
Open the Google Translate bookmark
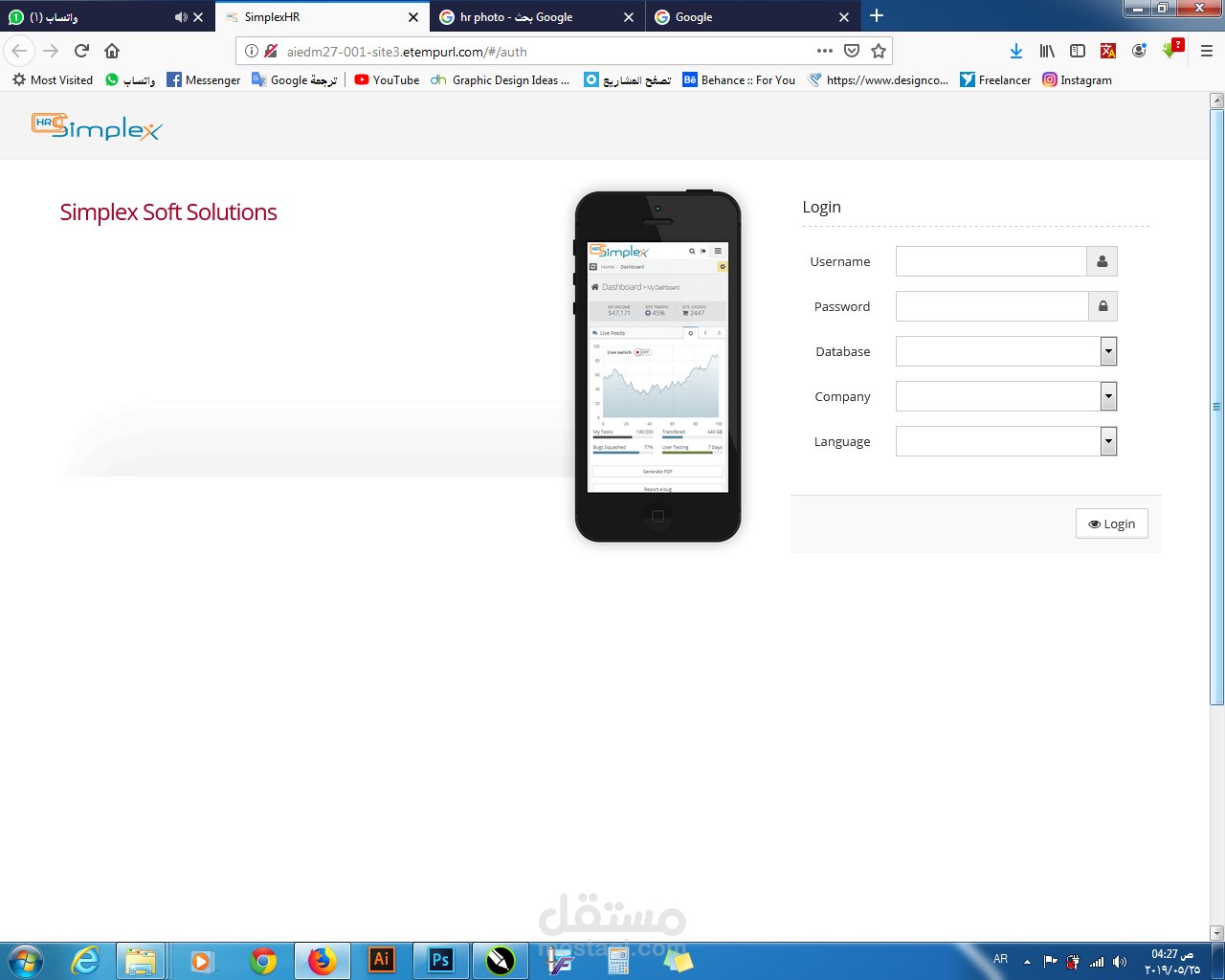point(294,80)
